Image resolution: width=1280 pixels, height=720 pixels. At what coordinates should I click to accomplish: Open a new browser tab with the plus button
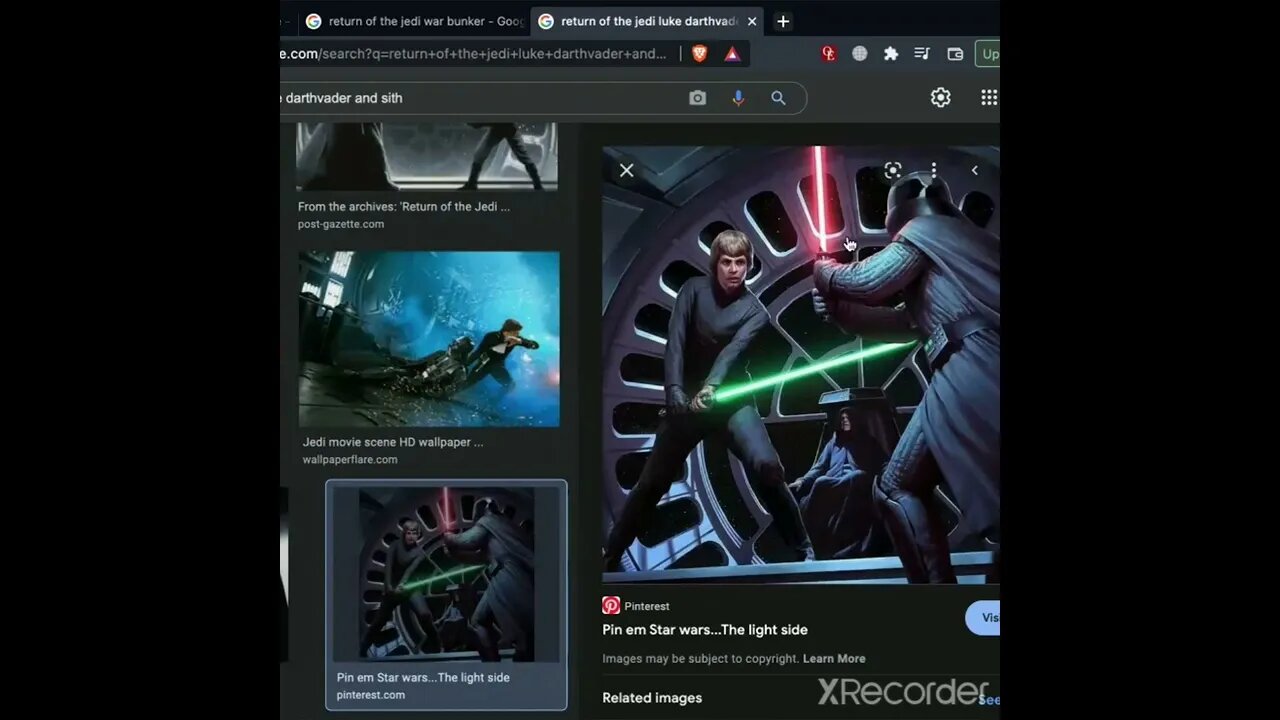(783, 21)
